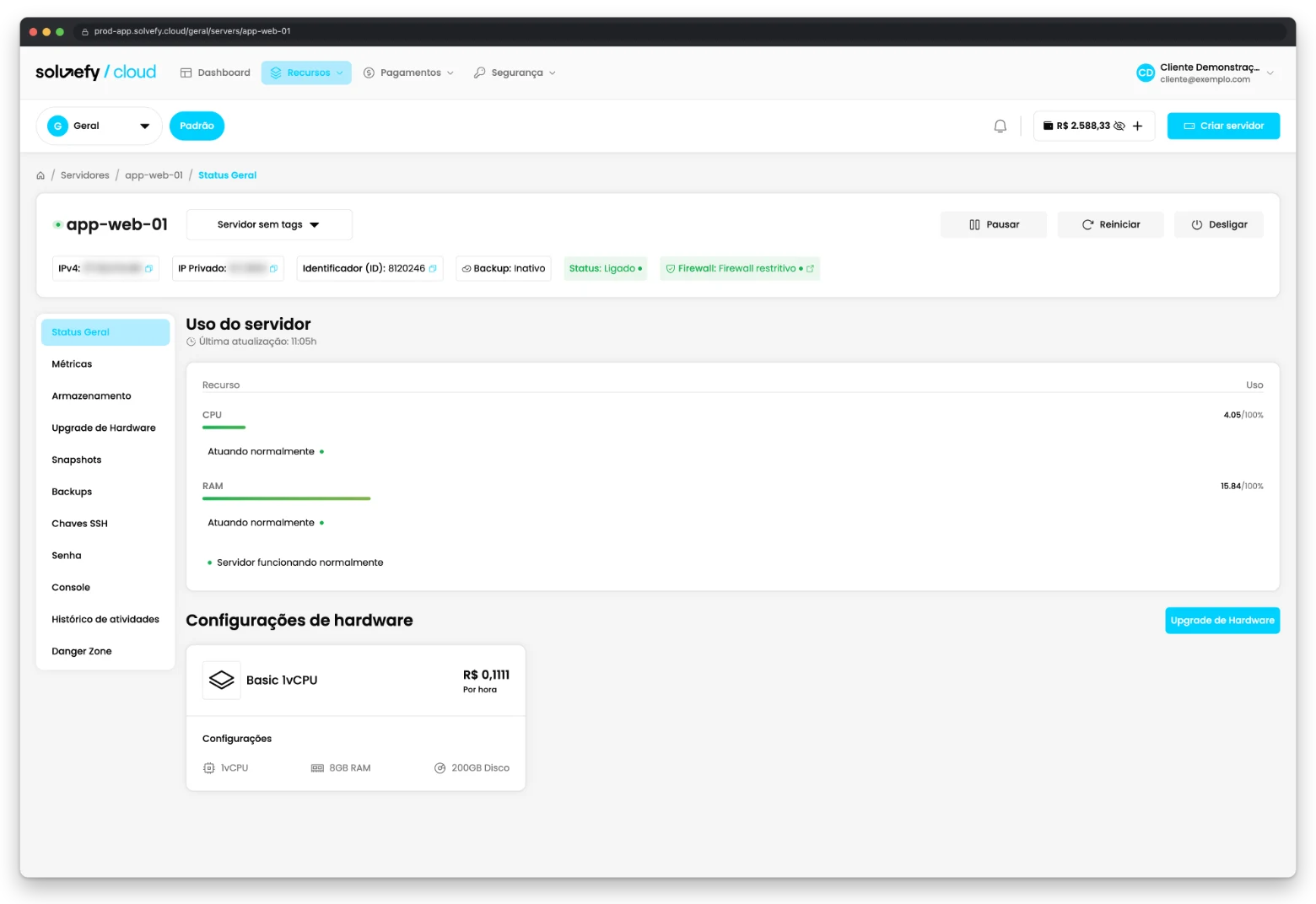Open the Recursos menu

tap(306, 73)
